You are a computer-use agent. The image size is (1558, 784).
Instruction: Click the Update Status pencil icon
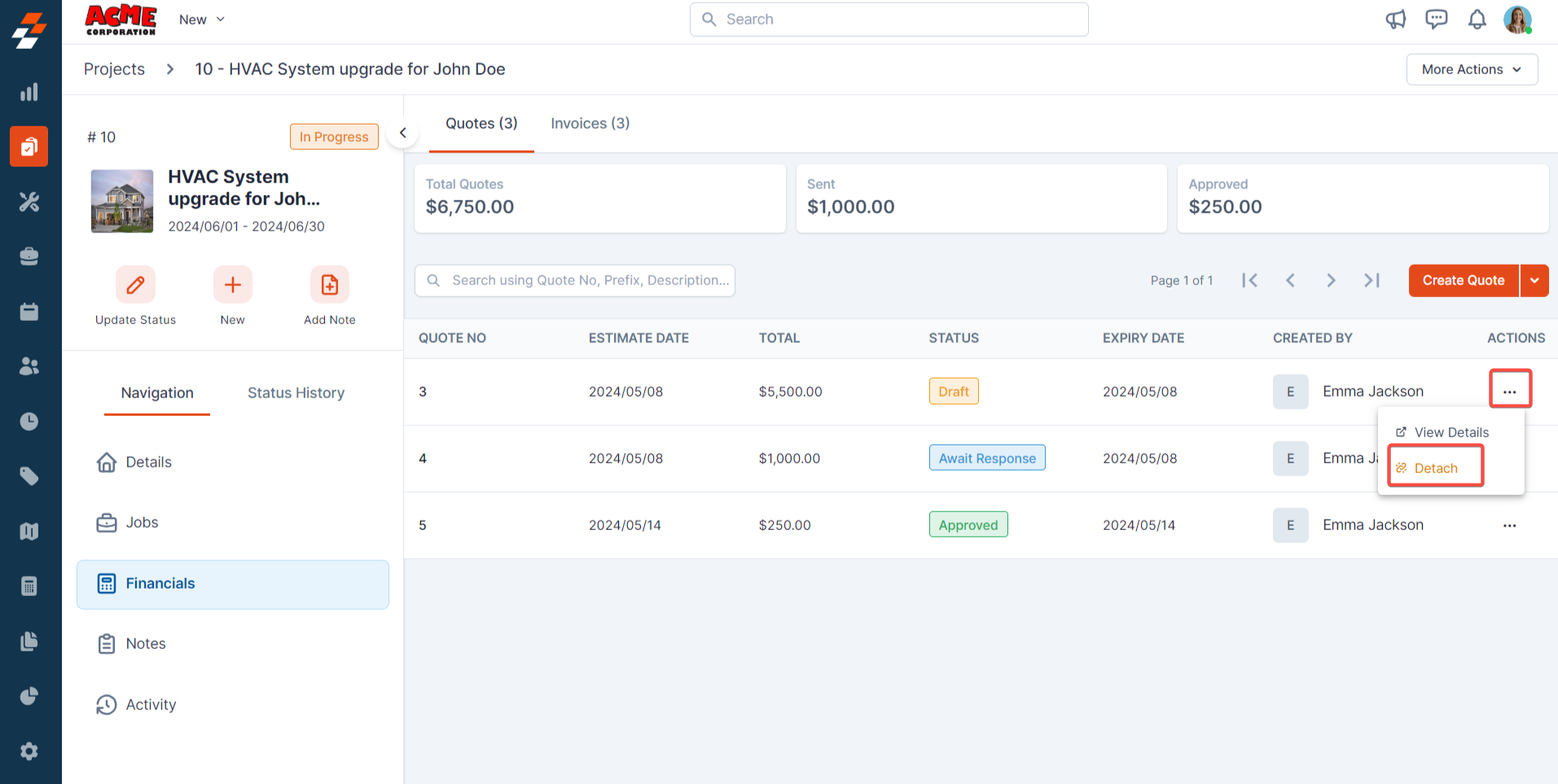click(x=135, y=285)
